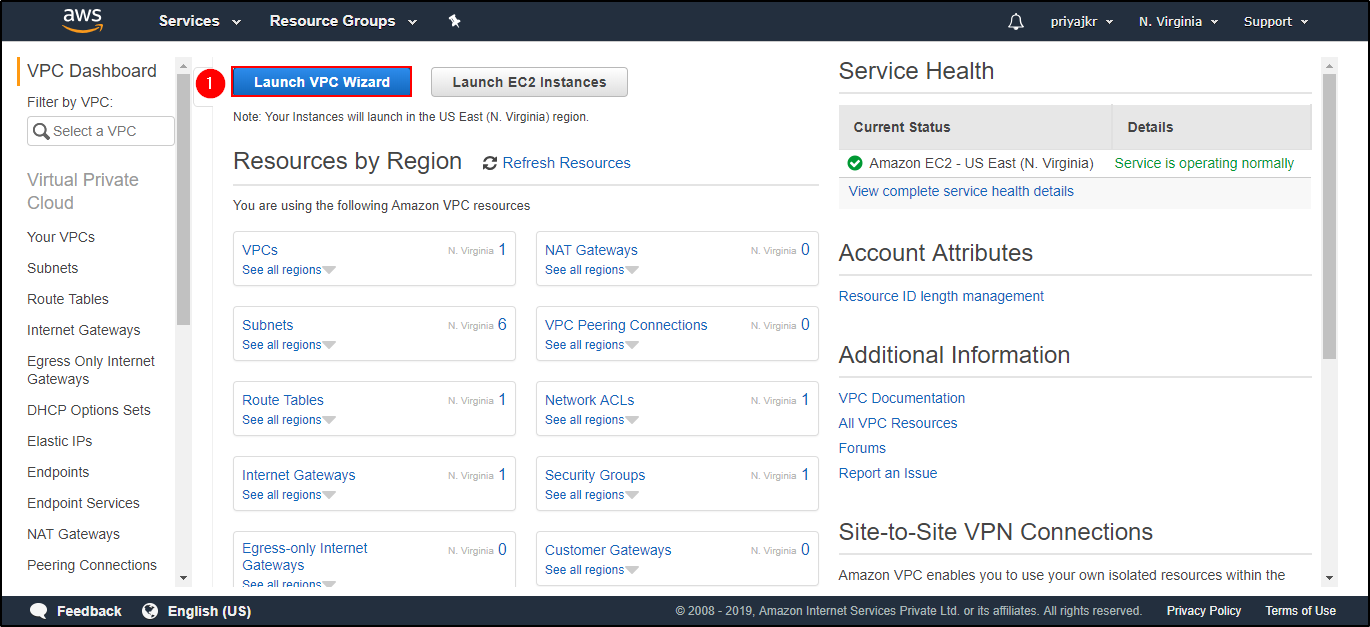Image resolution: width=1370 pixels, height=627 pixels.
Task: Open the notifications bell
Action: (x=1016, y=21)
